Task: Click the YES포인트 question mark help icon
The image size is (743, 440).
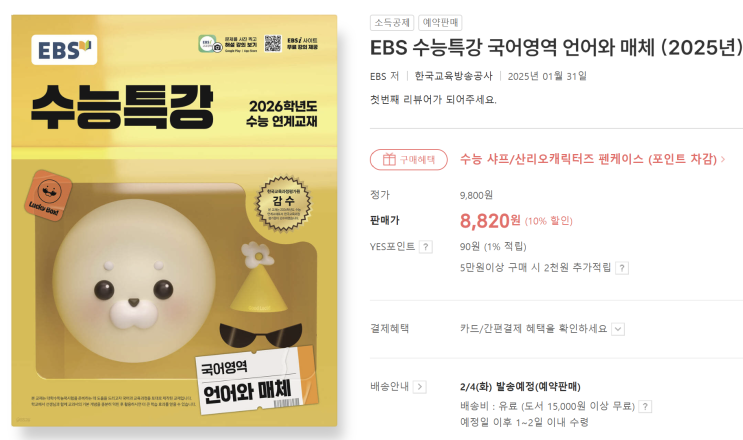Action: [x=426, y=247]
